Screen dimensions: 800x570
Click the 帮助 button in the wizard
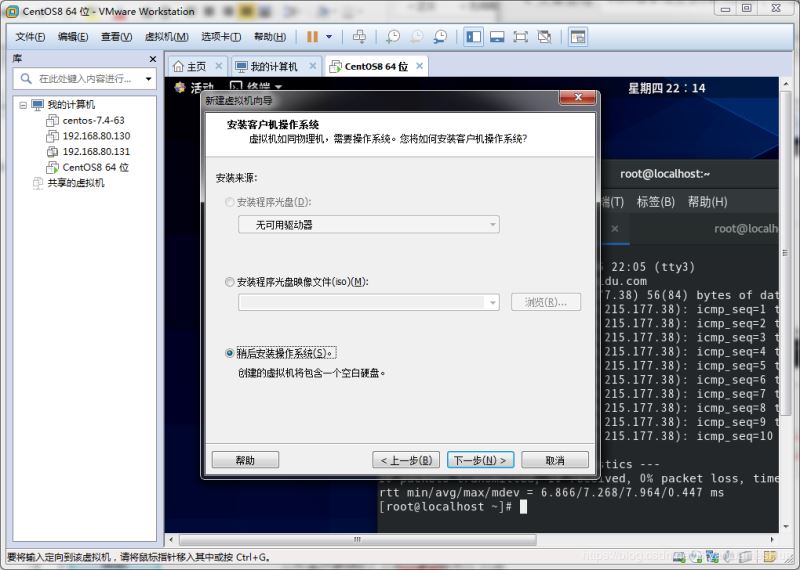(x=245, y=460)
